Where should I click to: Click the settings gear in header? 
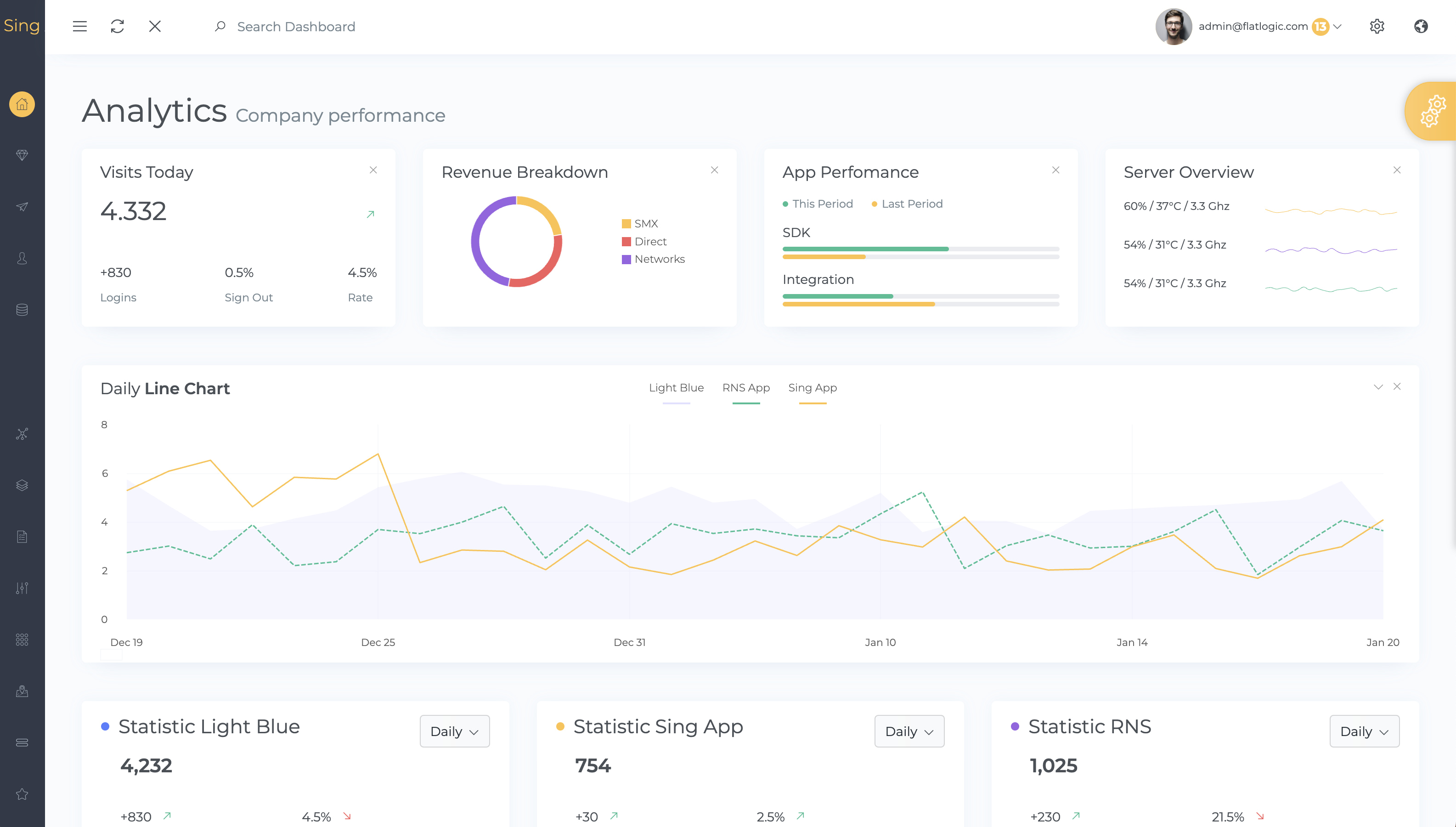coord(1377,26)
